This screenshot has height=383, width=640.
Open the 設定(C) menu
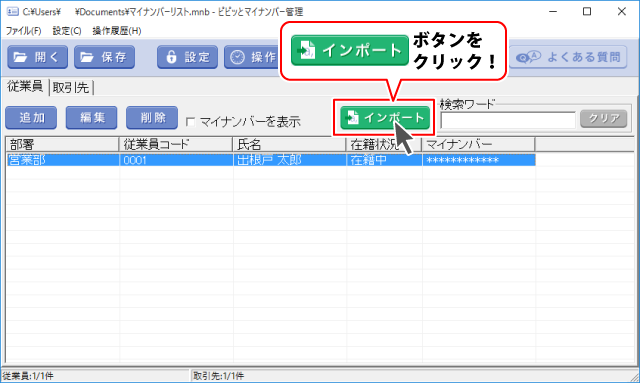pos(67,31)
